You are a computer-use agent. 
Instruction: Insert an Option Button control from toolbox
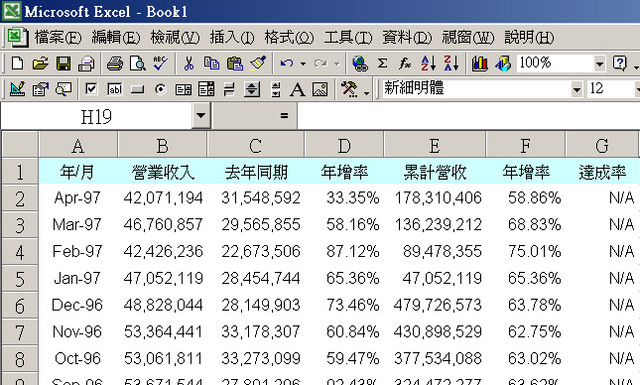[160, 89]
